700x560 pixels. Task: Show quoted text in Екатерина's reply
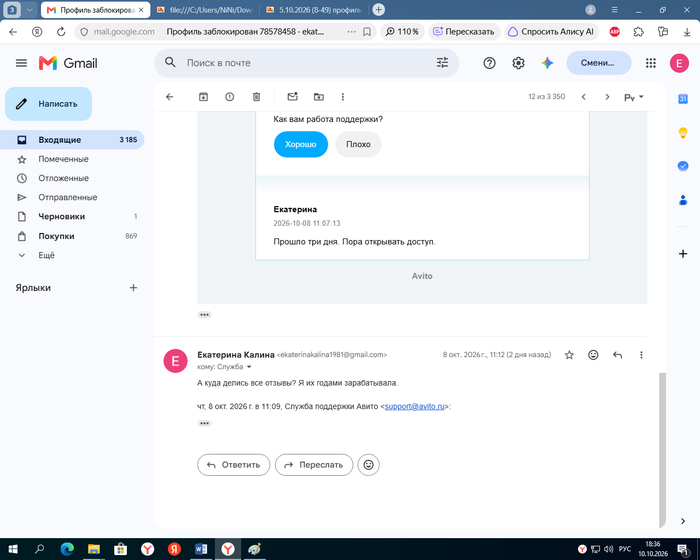(x=204, y=423)
